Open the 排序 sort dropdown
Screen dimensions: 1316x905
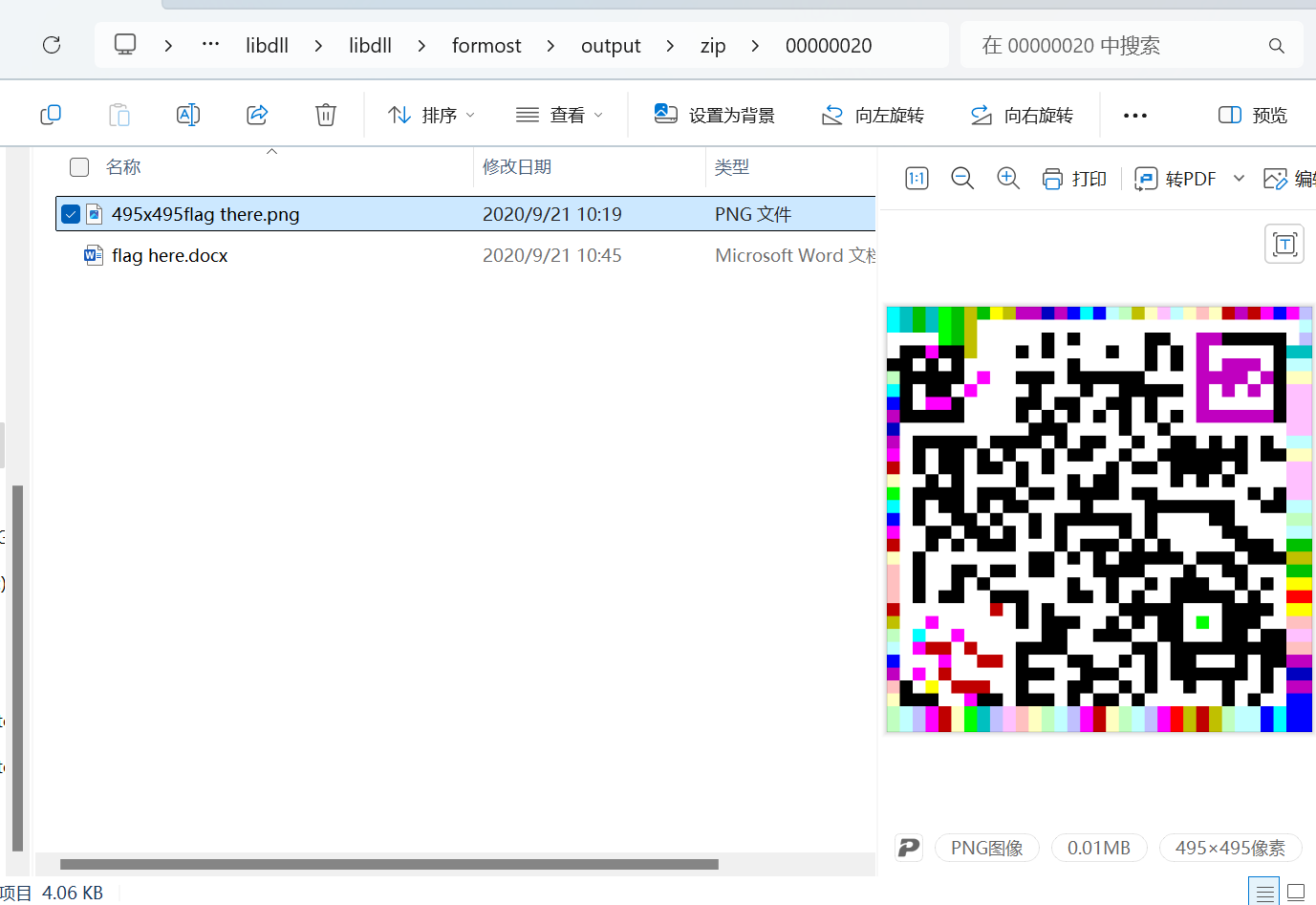click(x=431, y=116)
